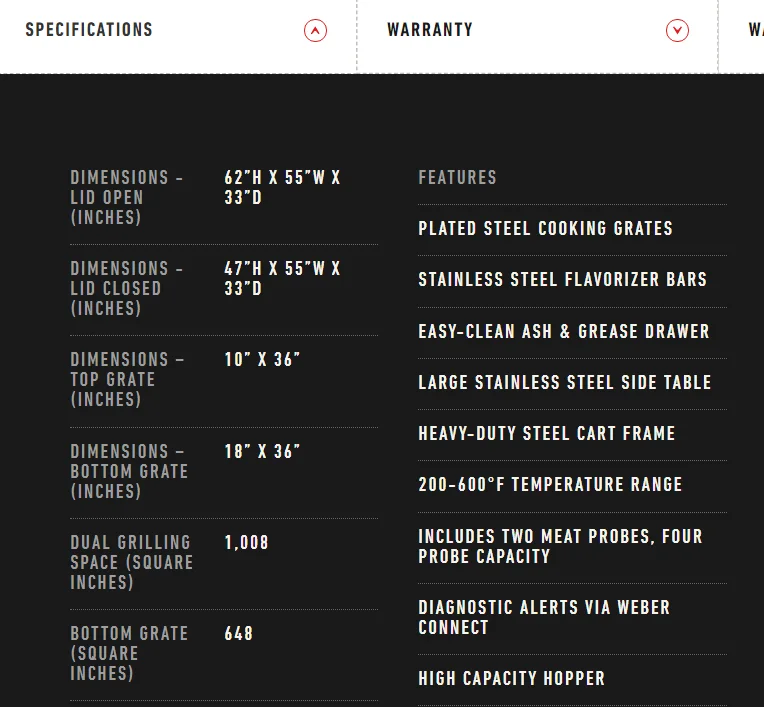Click dual grilling space value 1,008
The width and height of the screenshot is (764, 707).
(x=247, y=542)
